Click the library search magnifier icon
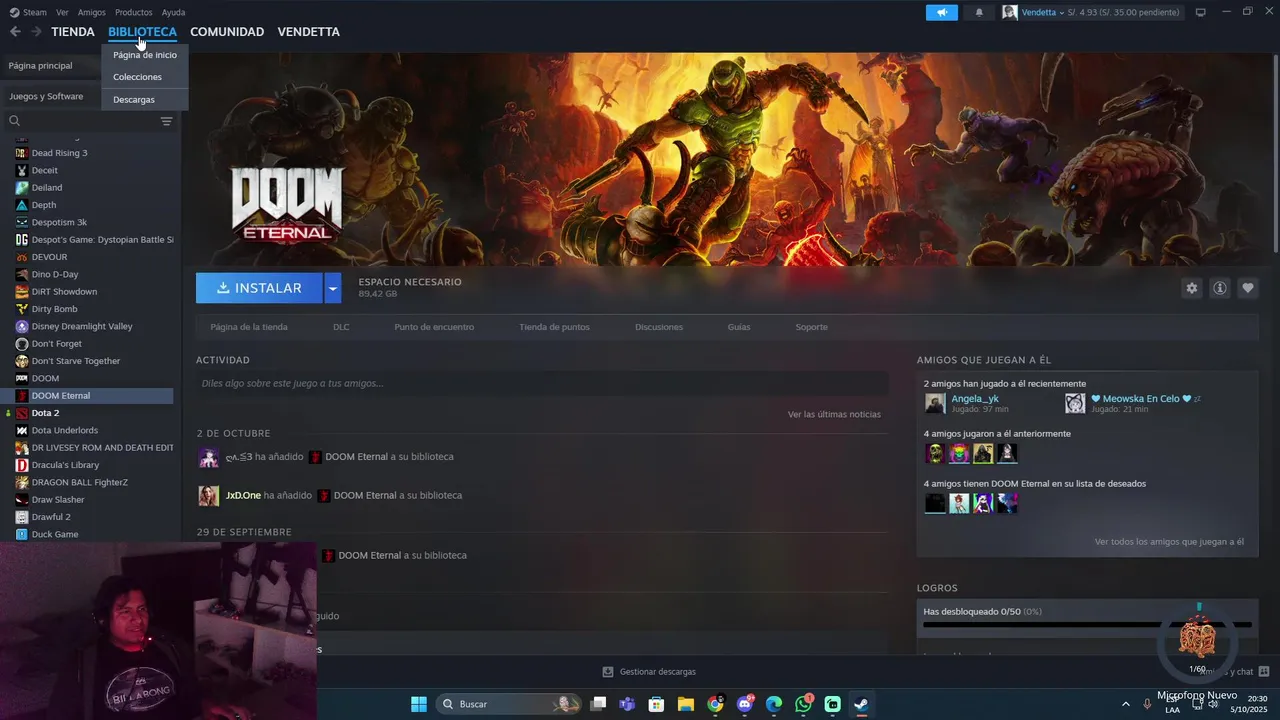This screenshot has height=720, width=1280. click(14, 121)
